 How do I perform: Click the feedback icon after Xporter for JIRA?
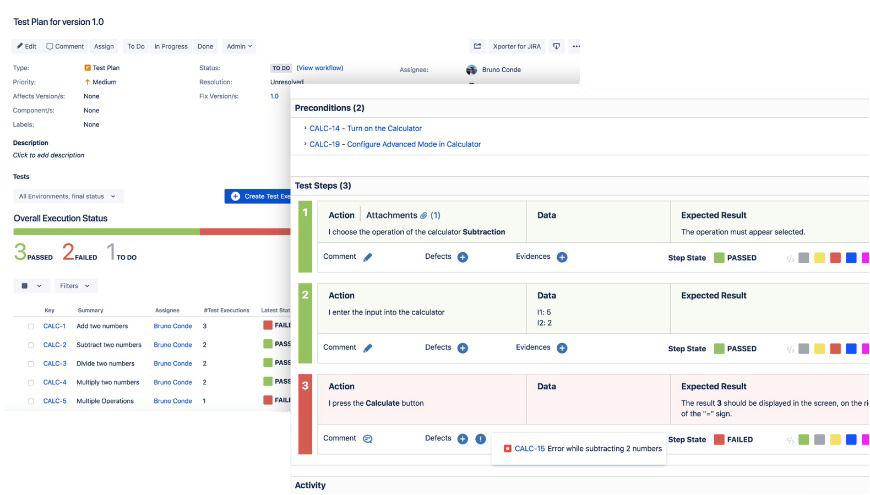(x=557, y=47)
